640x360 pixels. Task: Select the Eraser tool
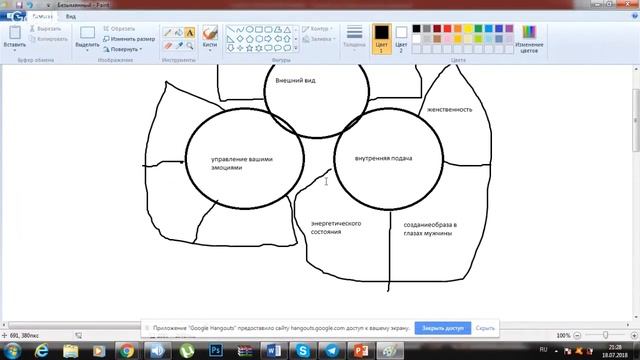click(167, 46)
